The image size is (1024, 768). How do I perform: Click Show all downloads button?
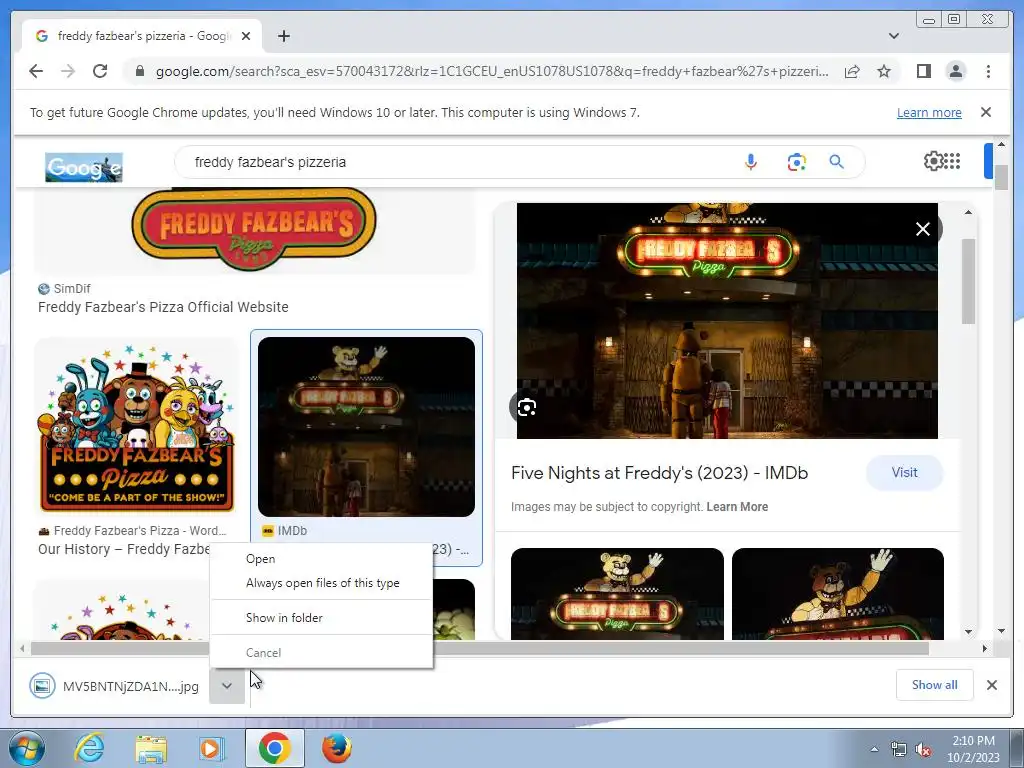(935, 684)
